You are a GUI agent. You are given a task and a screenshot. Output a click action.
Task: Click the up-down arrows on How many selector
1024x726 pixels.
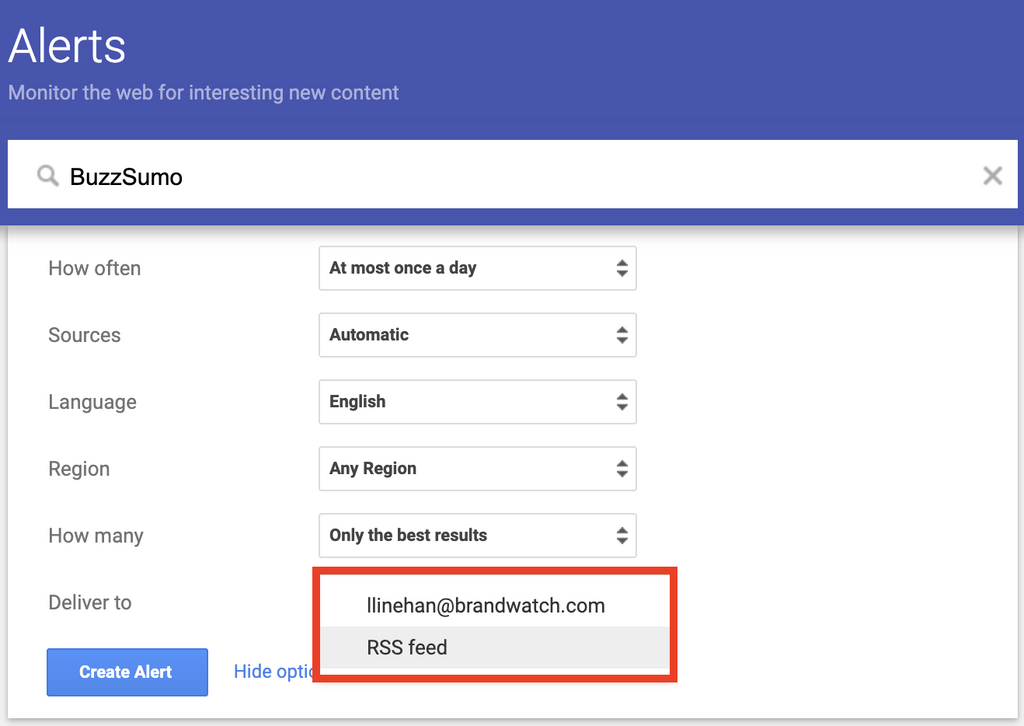click(622, 535)
